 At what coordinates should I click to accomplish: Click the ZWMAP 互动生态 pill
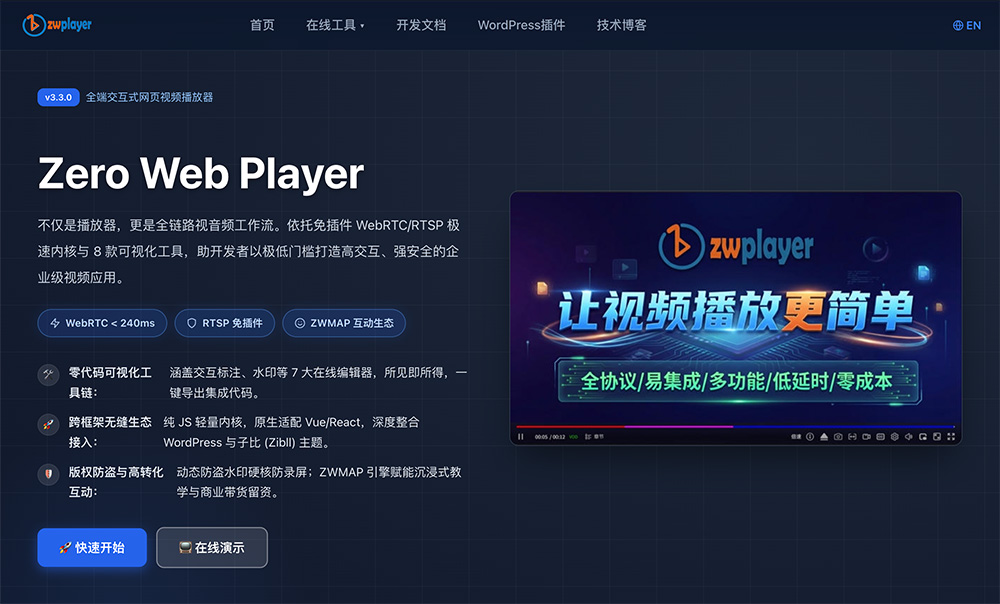point(344,323)
